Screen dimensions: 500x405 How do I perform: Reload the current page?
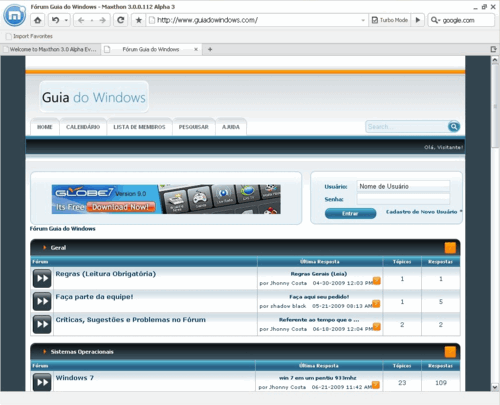pyautogui.click(x=121, y=20)
